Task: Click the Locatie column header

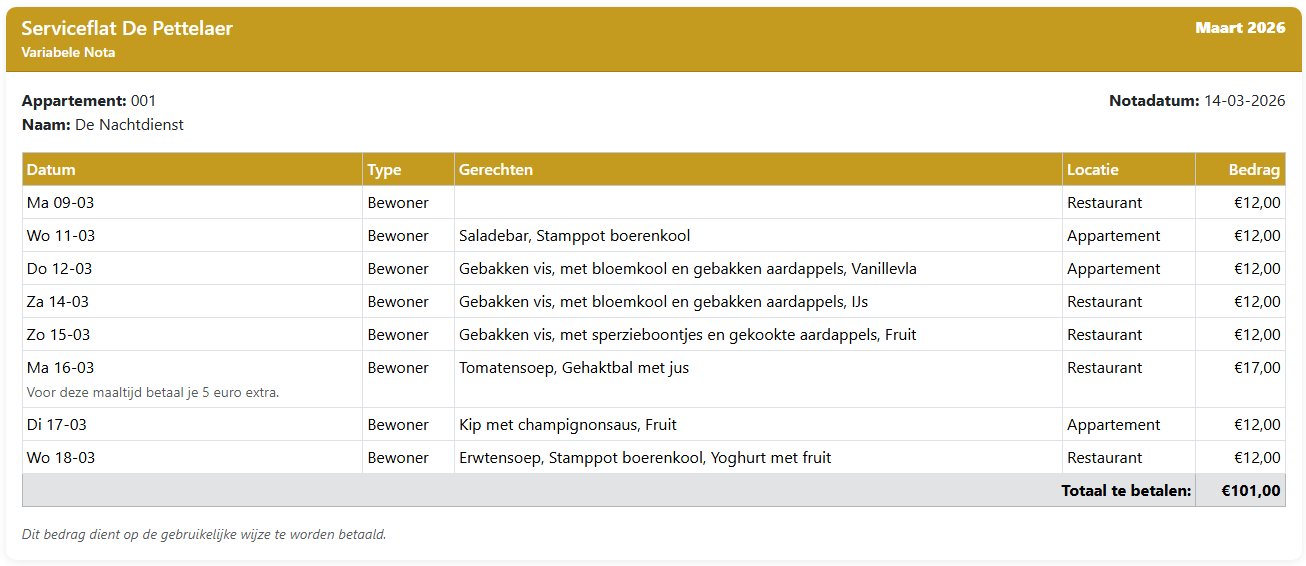Action: [x=1093, y=170]
